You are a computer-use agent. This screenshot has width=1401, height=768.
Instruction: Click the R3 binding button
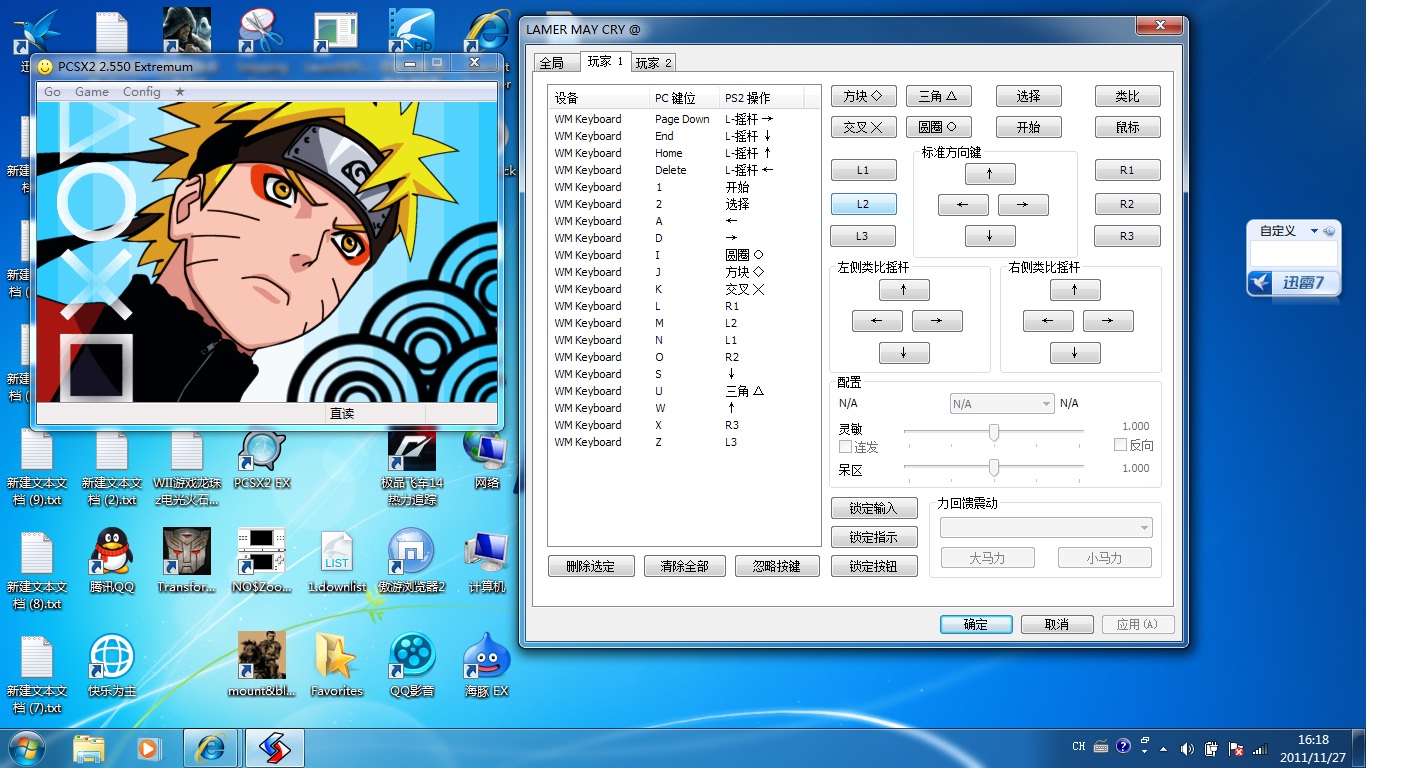pyautogui.click(x=1127, y=236)
